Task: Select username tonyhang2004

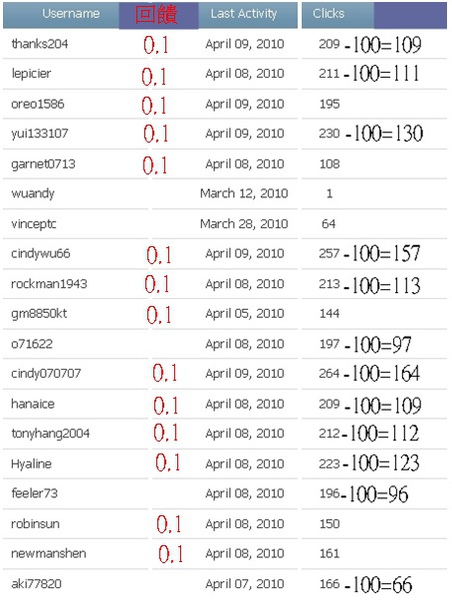Action: (50, 434)
